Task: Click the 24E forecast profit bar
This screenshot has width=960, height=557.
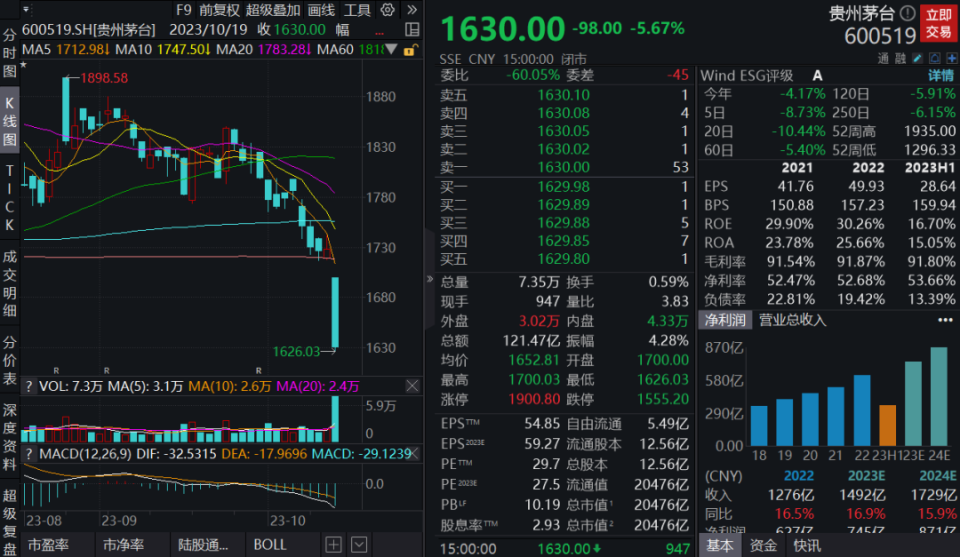Action: point(939,397)
